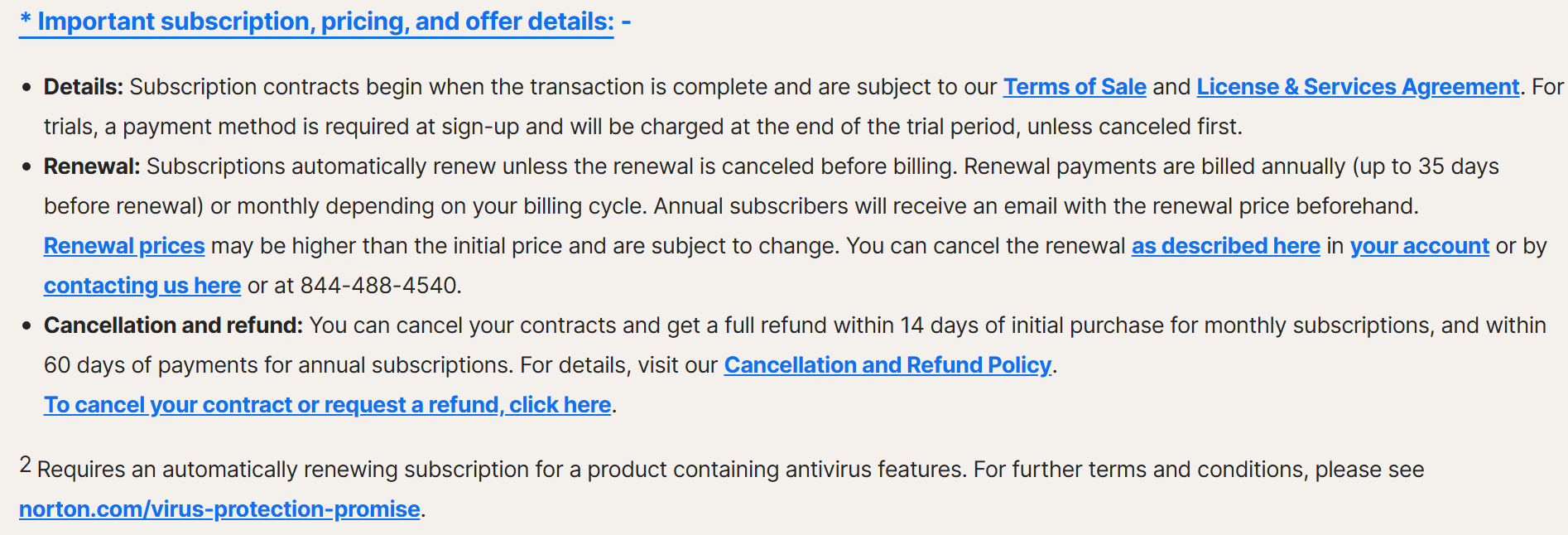The height and width of the screenshot is (535, 1568).
Task: Click the bold 'Renewal:' label
Action: 92,166
